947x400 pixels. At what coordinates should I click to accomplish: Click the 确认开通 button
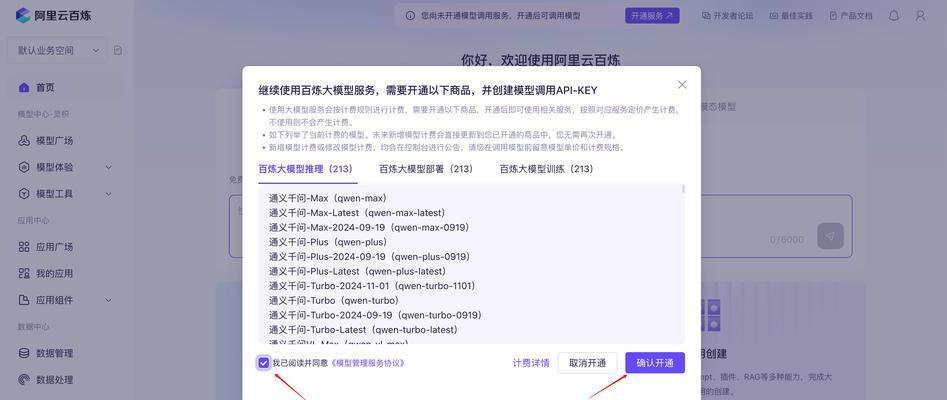pyautogui.click(x=655, y=363)
